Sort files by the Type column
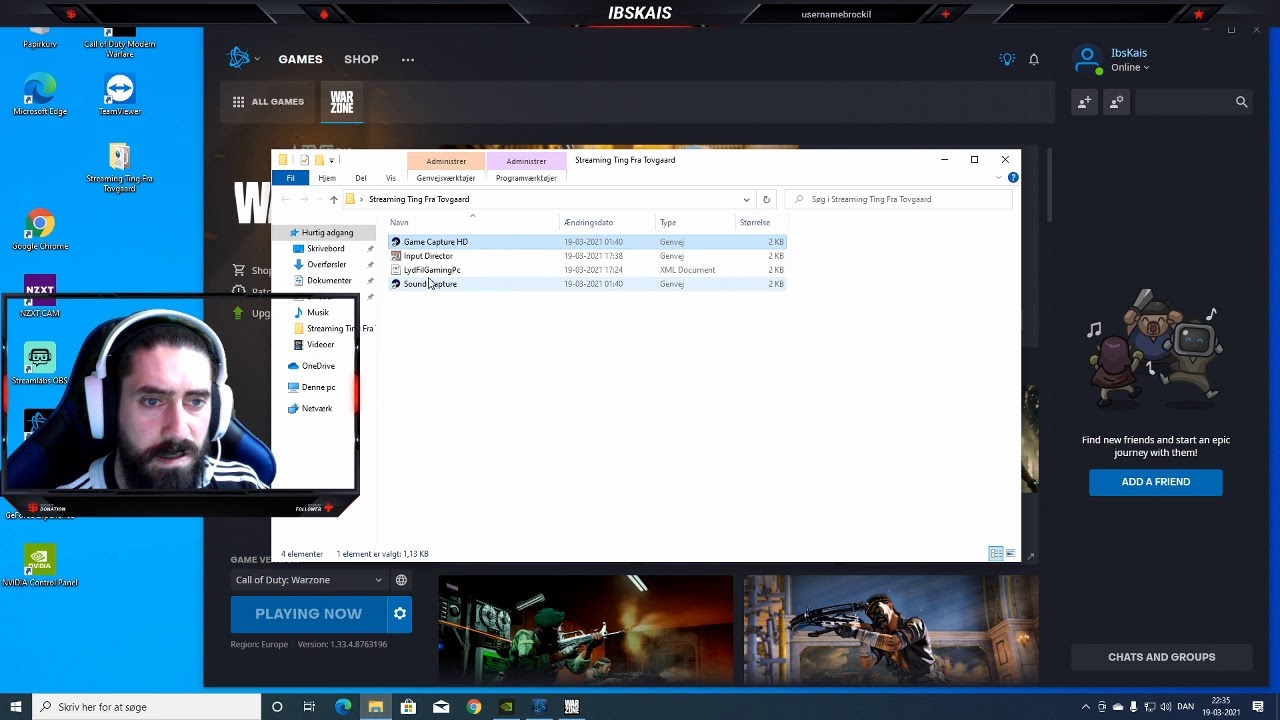This screenshot has width=1280, height=720. click(x=695, y=222)
